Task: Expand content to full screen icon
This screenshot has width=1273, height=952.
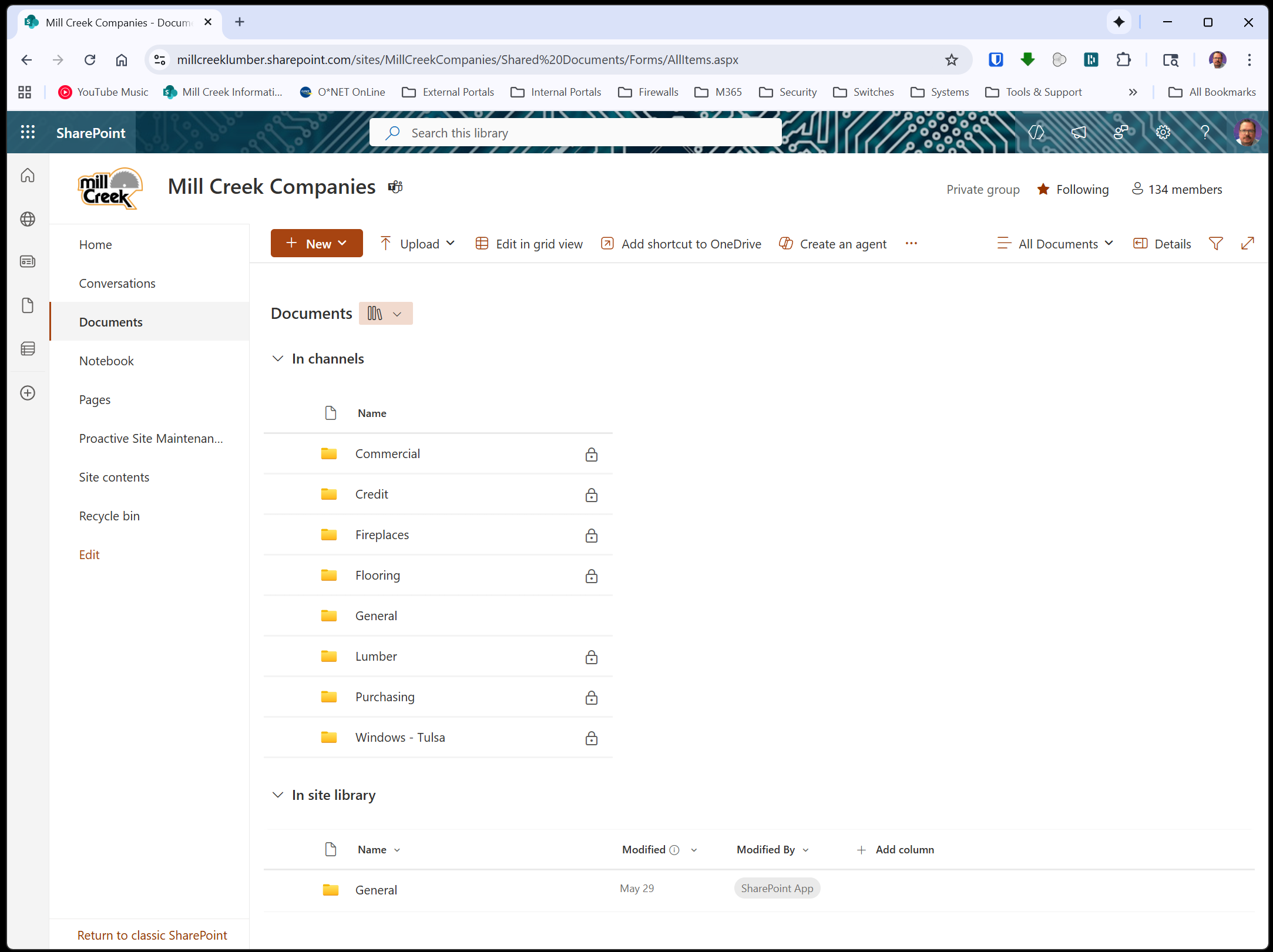Action: 1247,243
